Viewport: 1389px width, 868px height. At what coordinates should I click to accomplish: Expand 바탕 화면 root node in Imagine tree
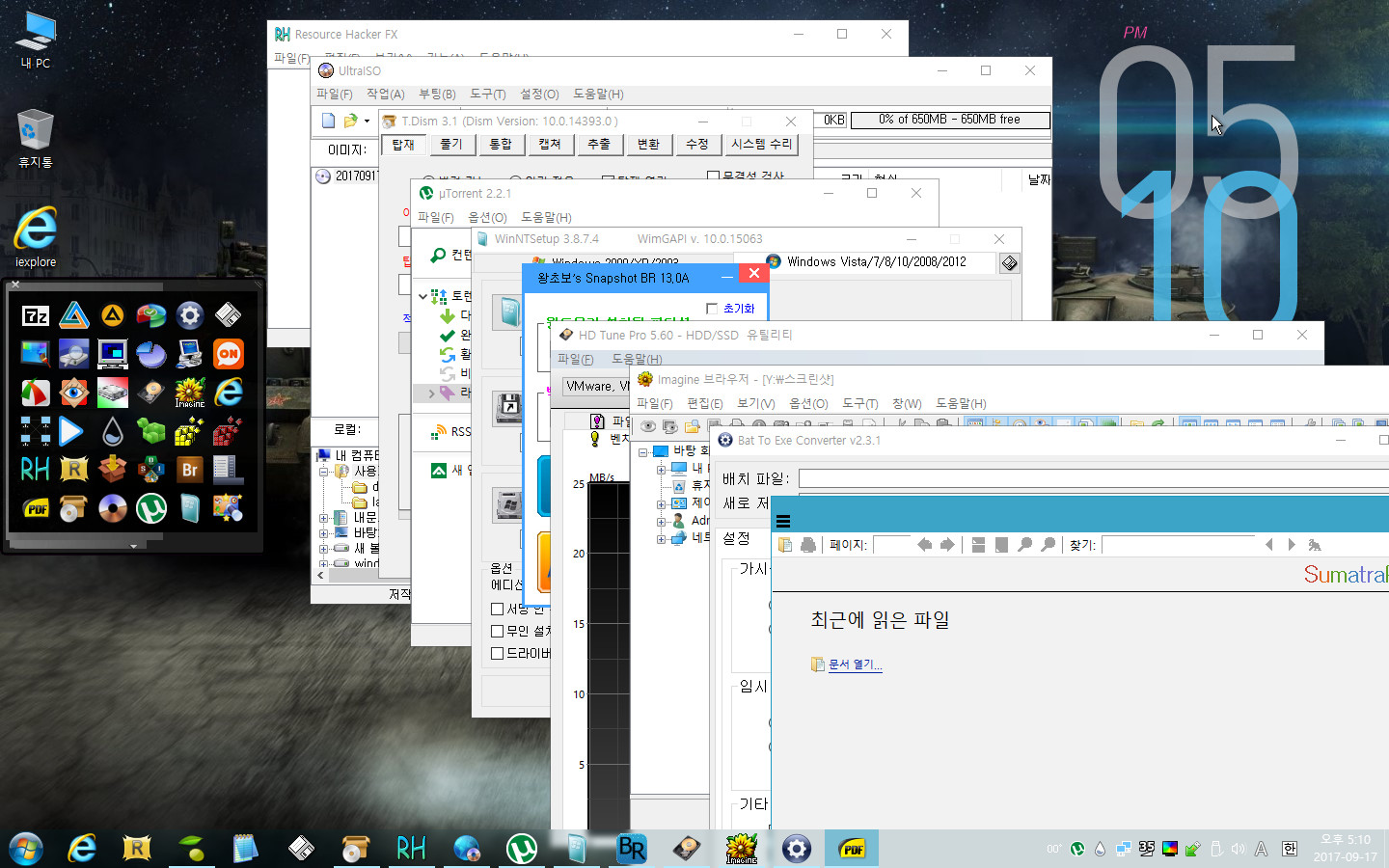(642, 451)
